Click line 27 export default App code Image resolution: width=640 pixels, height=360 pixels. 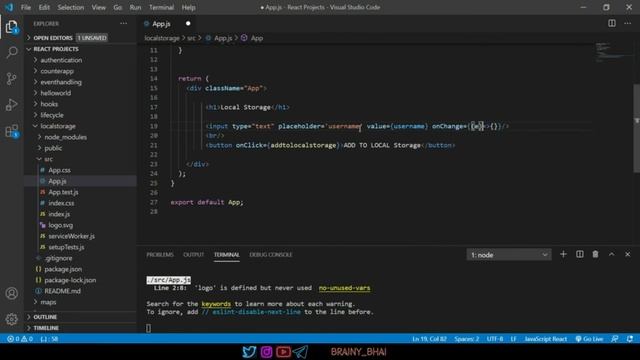pos(207,202)
